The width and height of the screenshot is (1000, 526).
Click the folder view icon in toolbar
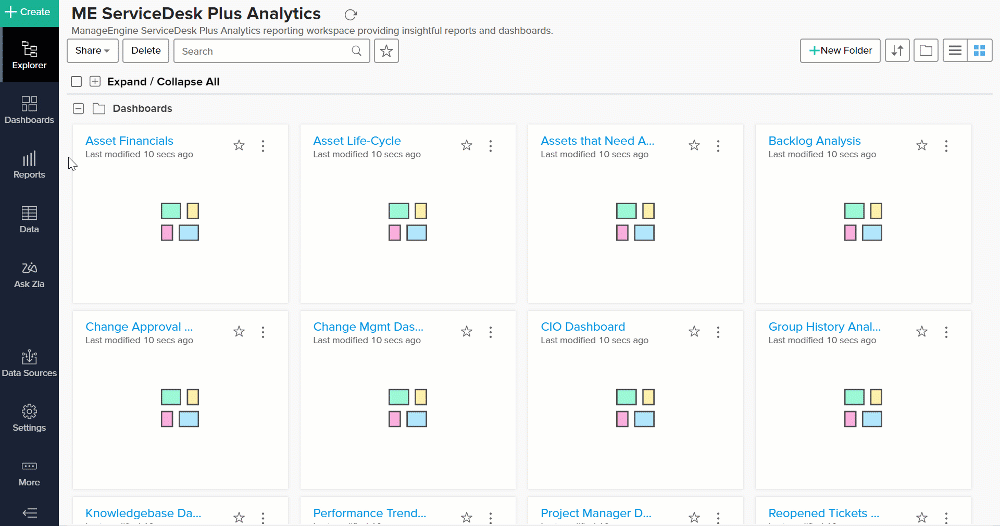tap(926, 50)
